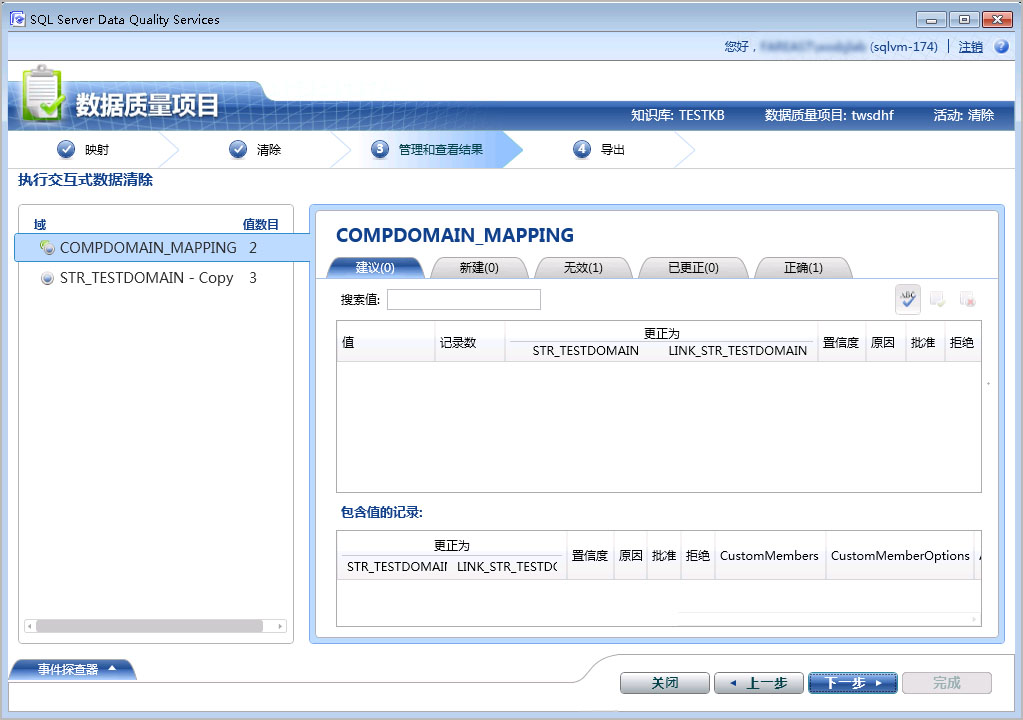Click the 清除 step checkmark icon
Image resolution: width=1023 pixels, height=720 pixels.
tap(238, 150)
